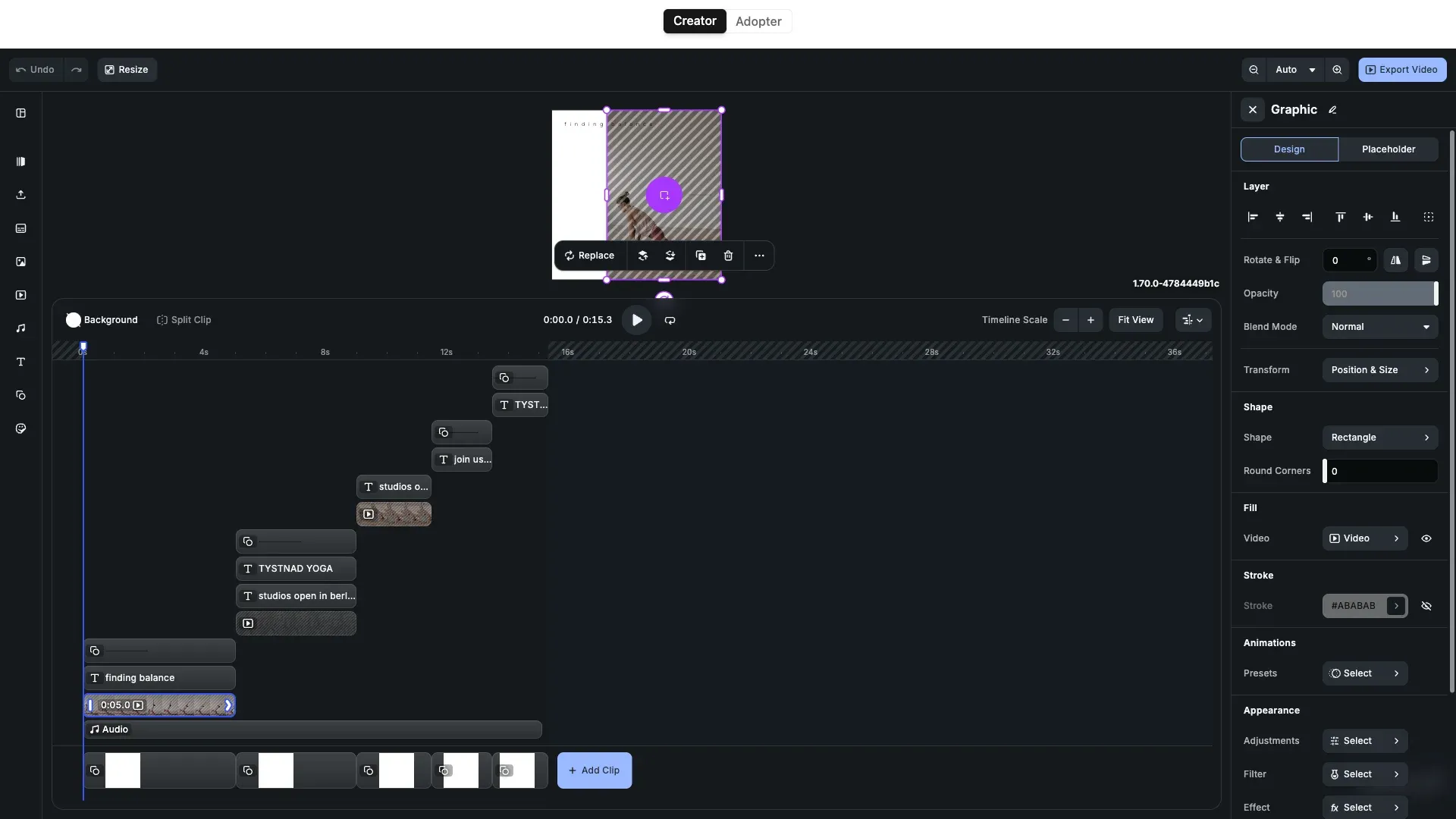Open the Blend Mode dropdown

(x=1380, y=326)
